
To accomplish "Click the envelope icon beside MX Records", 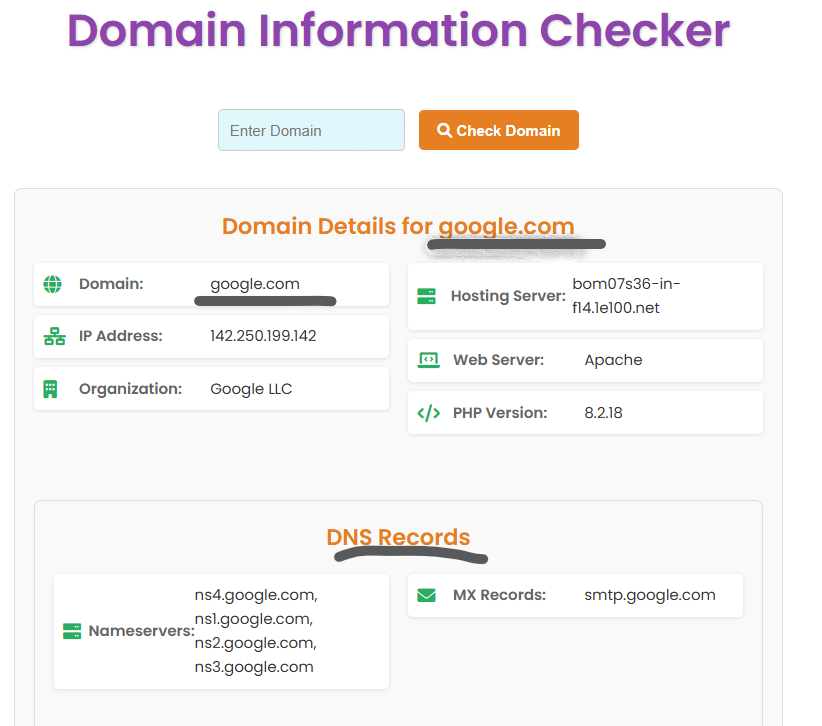I will 426,595.
